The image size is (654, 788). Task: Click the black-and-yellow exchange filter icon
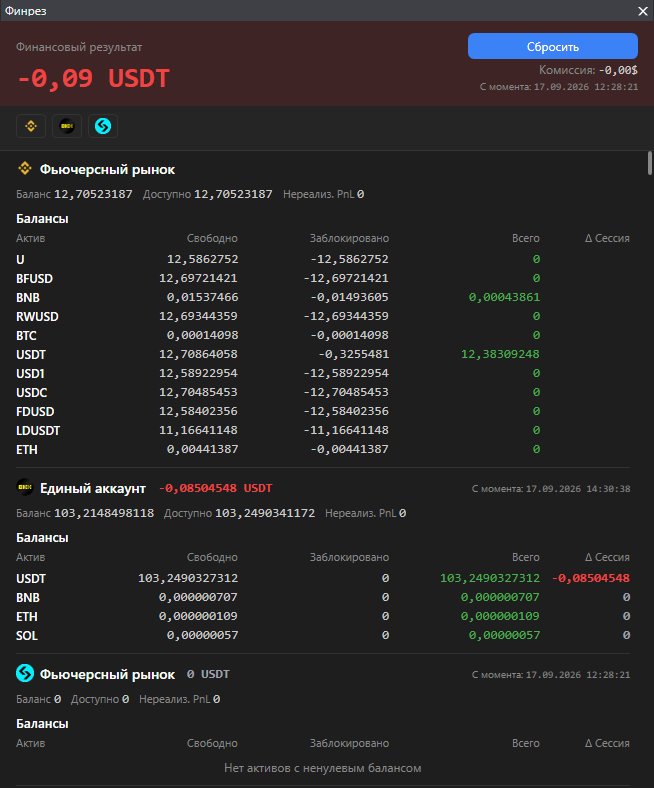[67, 126]
